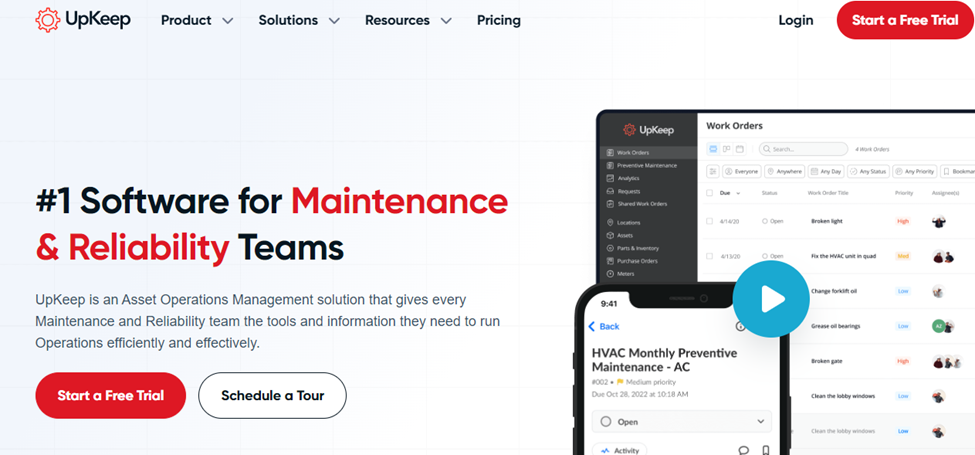
Task: Click the filter sliders icon
Action: point(713,171)
